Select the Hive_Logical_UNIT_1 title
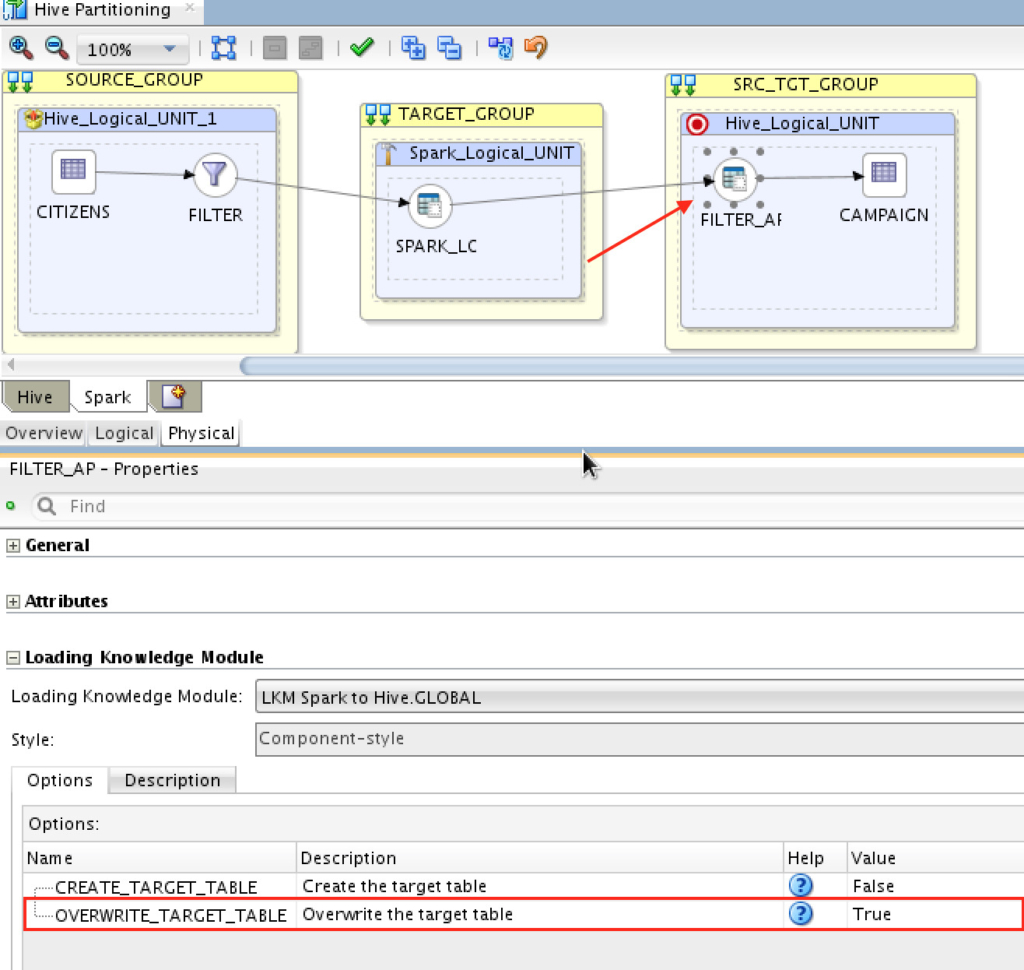Image resolution: width=1024 pixels, height=970 pixels. 130,118
